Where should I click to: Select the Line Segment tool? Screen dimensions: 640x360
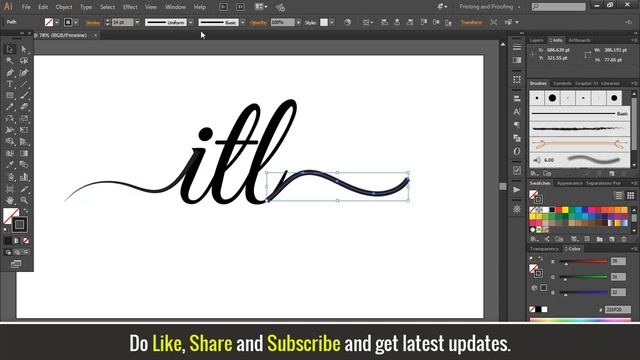click(24, 84)
